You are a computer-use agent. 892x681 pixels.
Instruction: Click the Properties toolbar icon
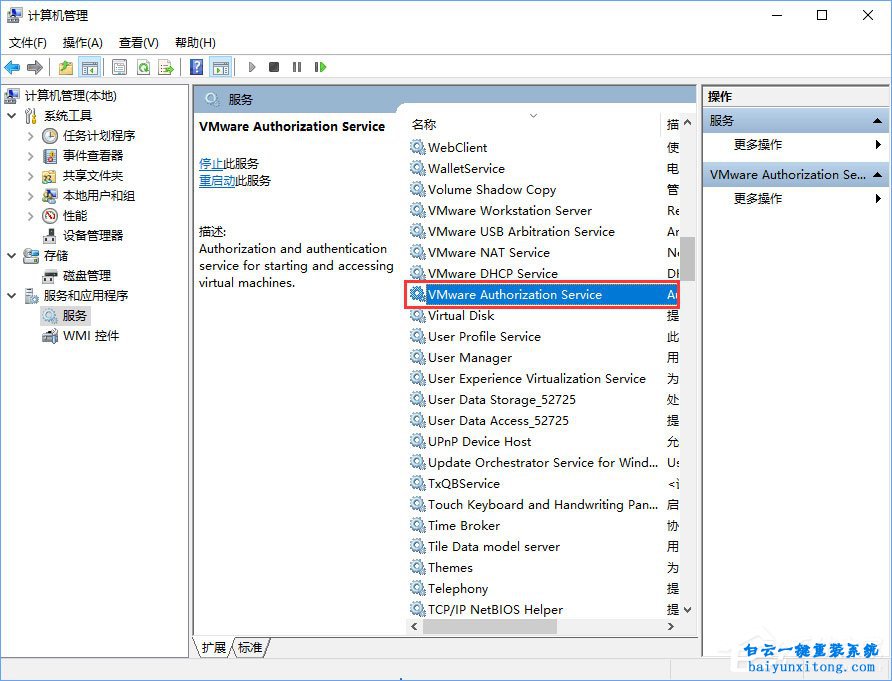(x=118, y=67)
